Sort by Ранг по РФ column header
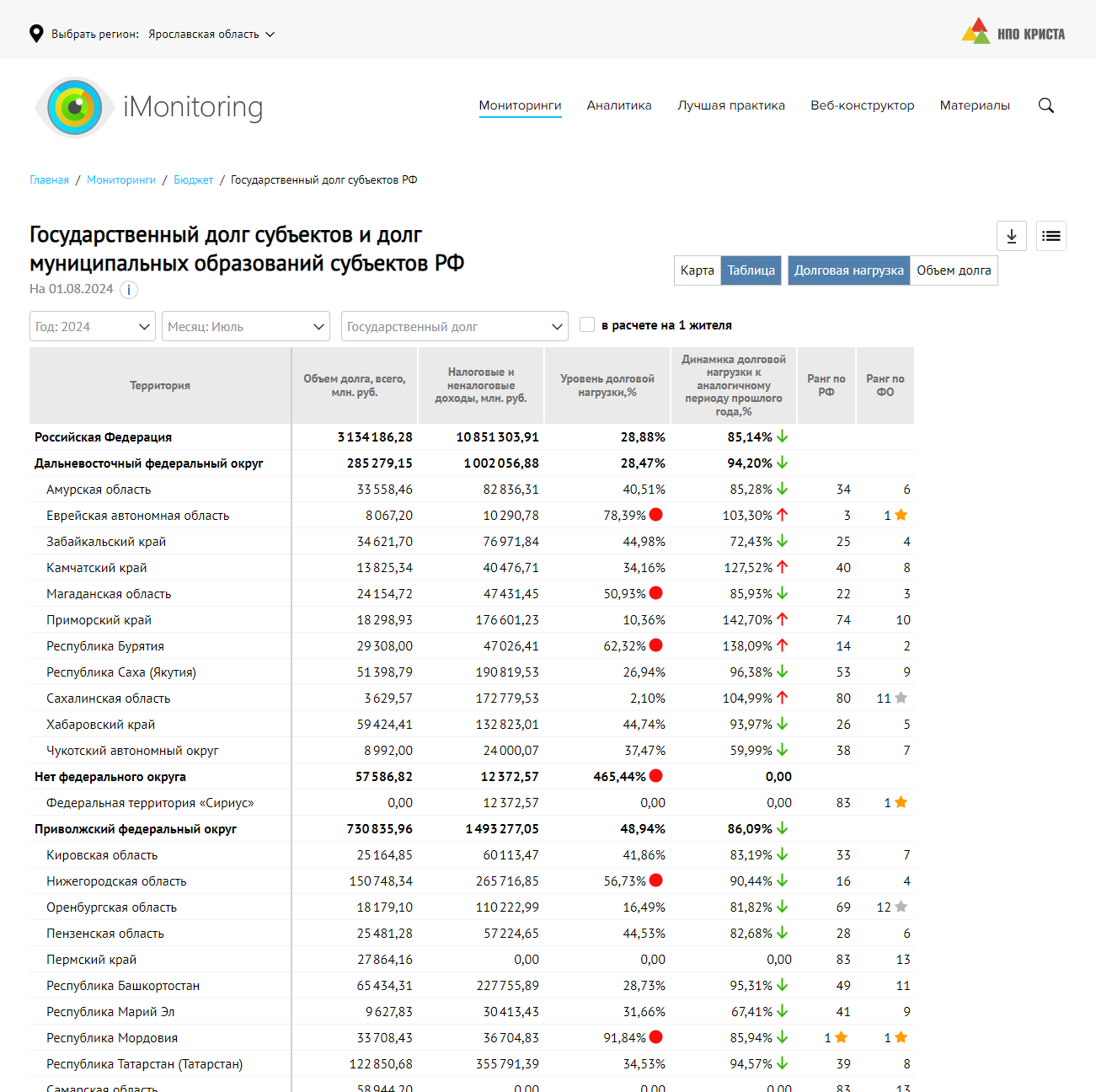 click(826, 385)
